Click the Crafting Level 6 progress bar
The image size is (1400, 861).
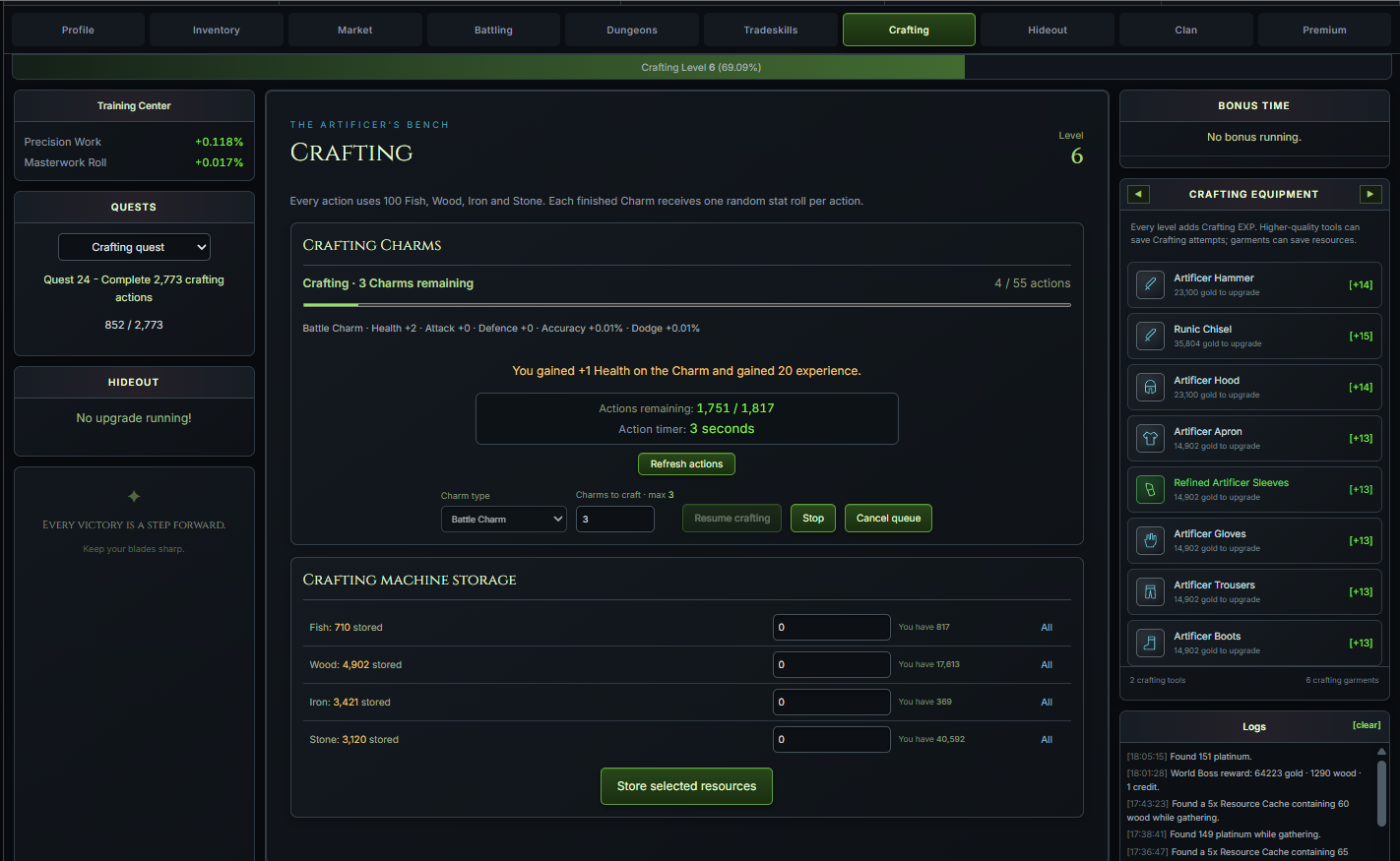[x=701, y=67]
